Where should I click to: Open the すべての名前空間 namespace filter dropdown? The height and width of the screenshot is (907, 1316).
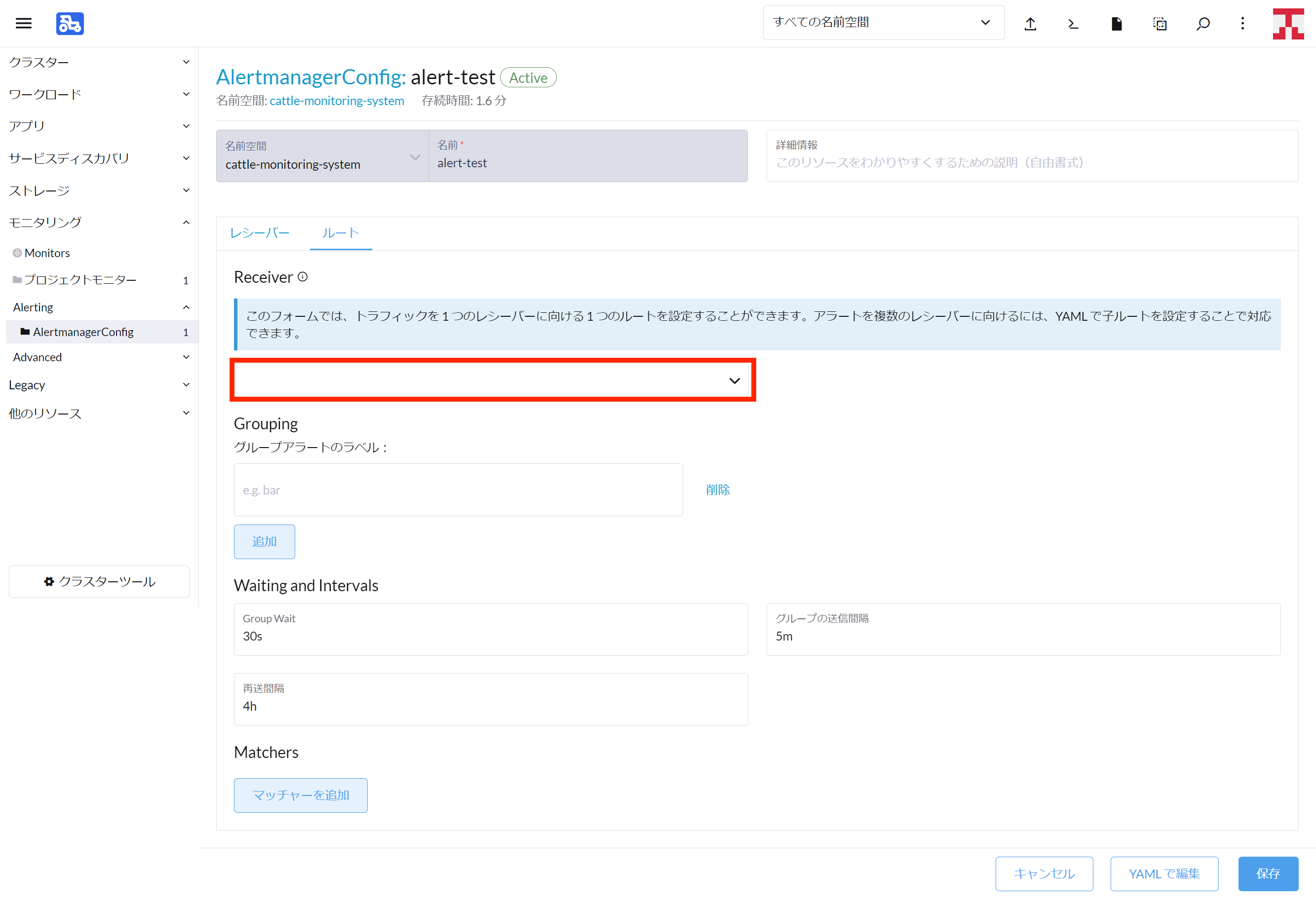pos(884,23)
